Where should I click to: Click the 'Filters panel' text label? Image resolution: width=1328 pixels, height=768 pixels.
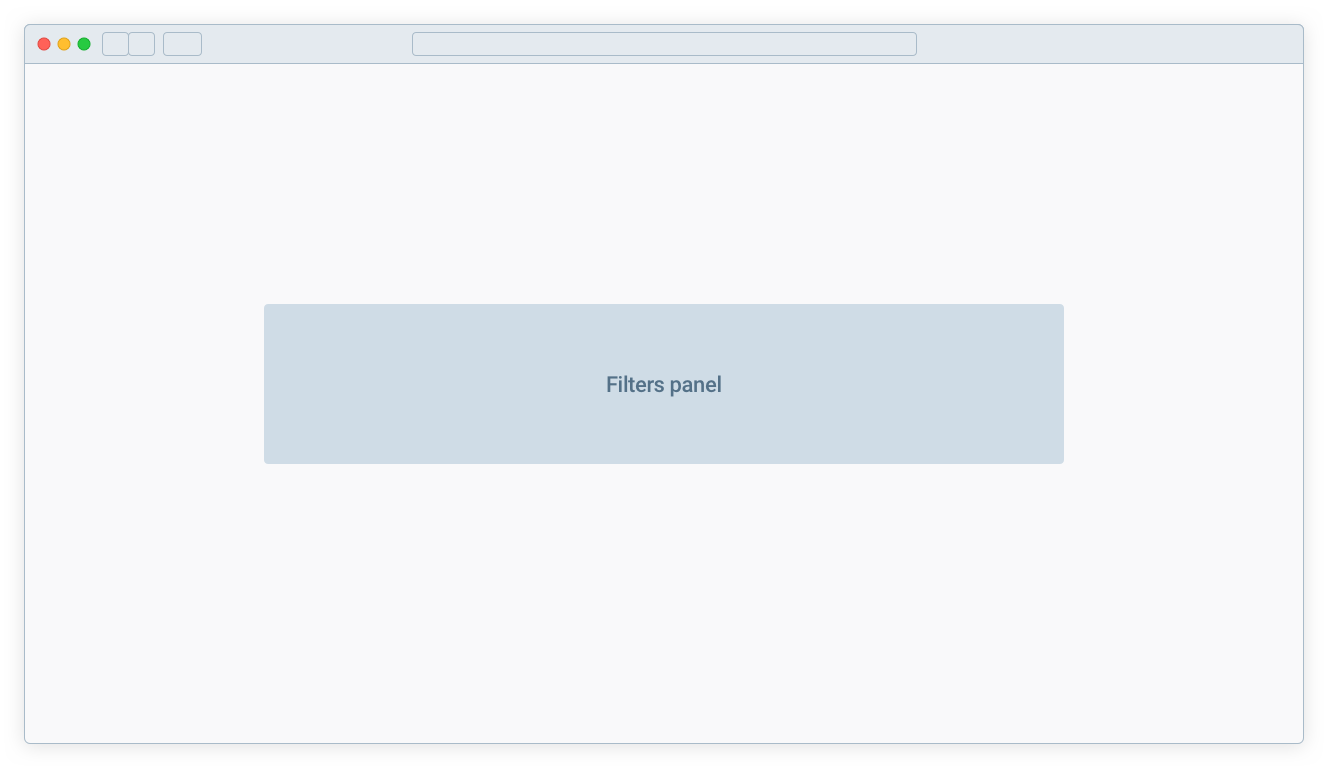664,385
